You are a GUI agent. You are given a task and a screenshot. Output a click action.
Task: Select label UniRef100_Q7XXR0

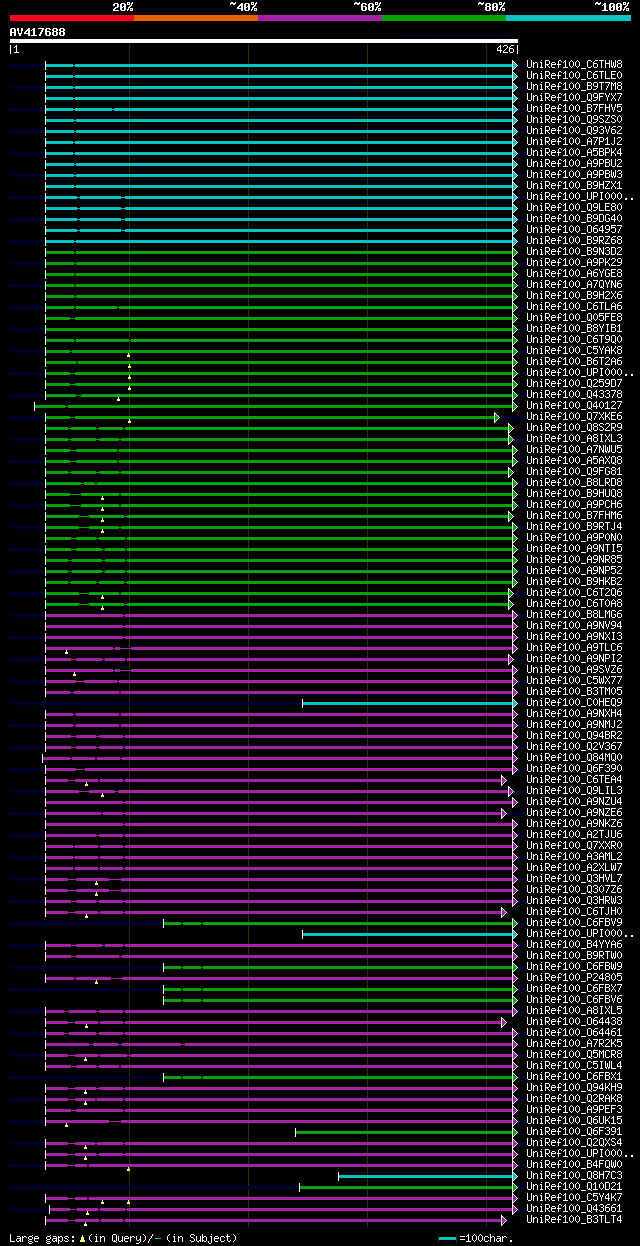574,846
